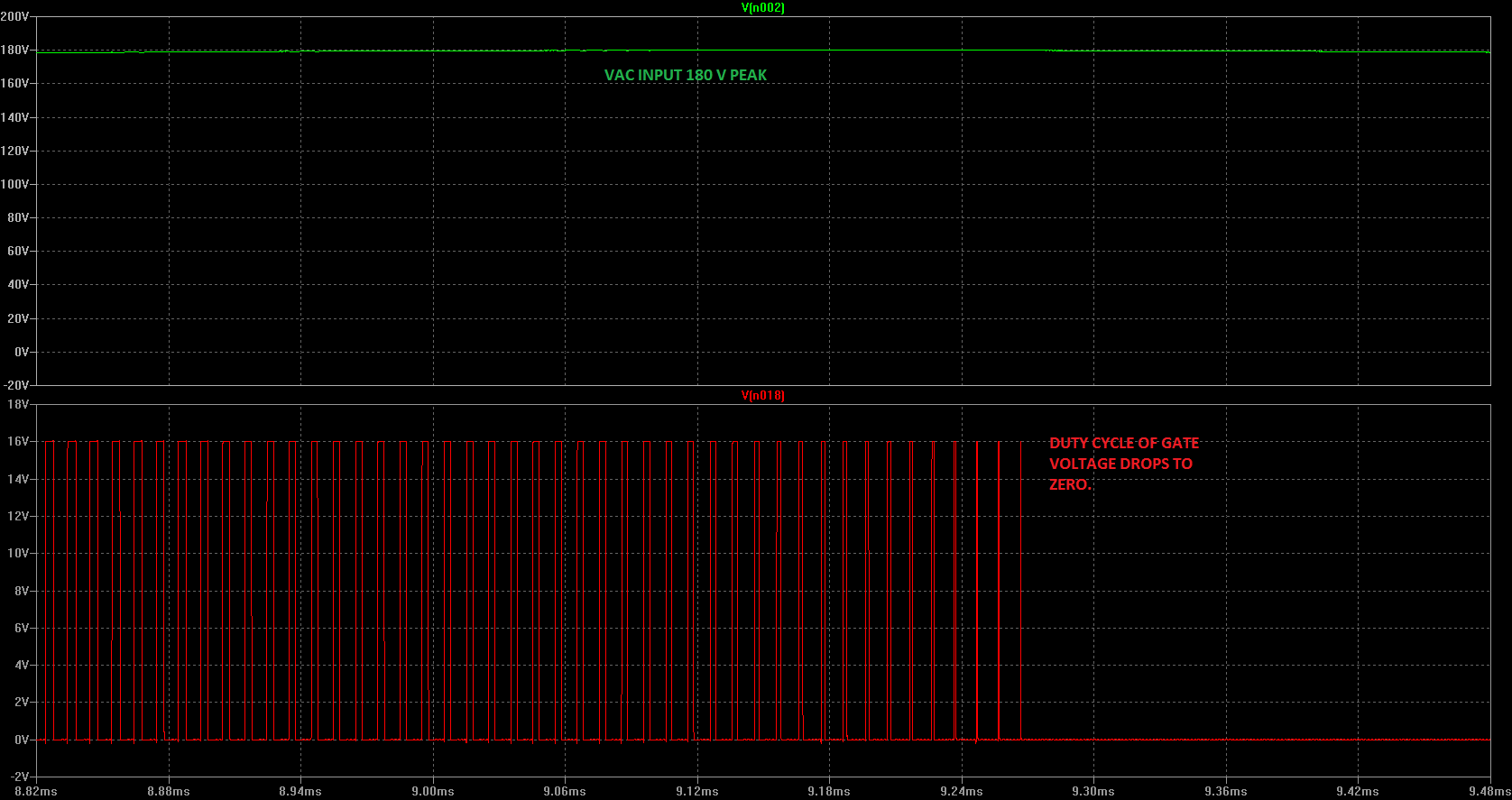Click the 9.06ms time axis label

pos(565,791)
